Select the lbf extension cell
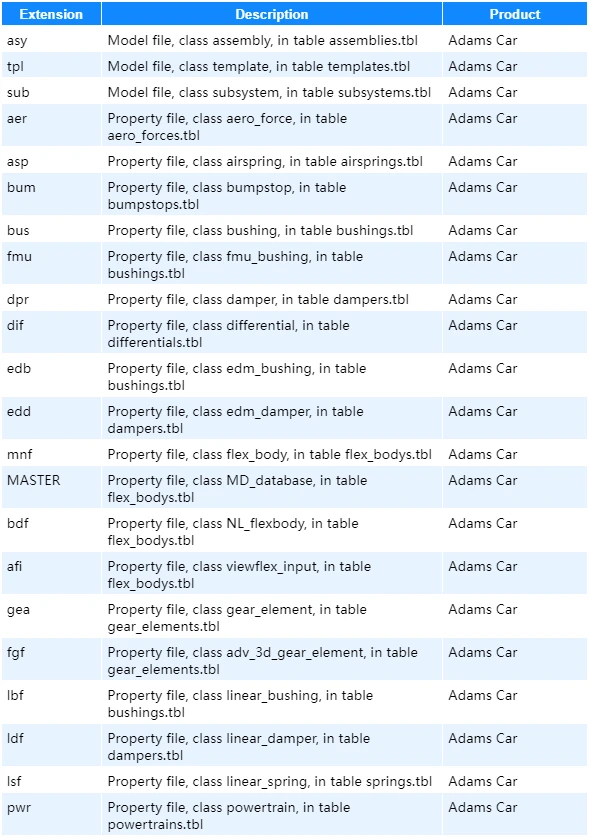The height and width of the screenshot is (837, 589). (51, 704)
